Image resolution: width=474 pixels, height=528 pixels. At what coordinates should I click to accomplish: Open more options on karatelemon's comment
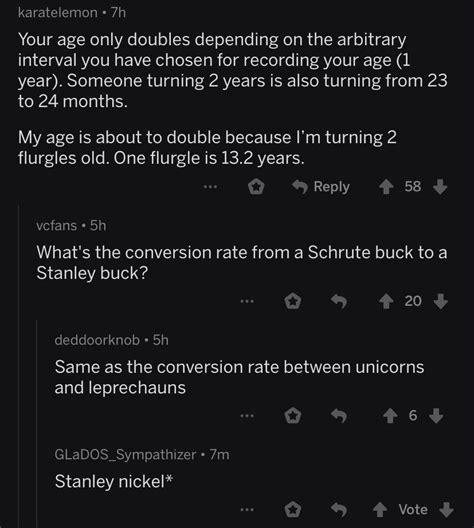210,186
